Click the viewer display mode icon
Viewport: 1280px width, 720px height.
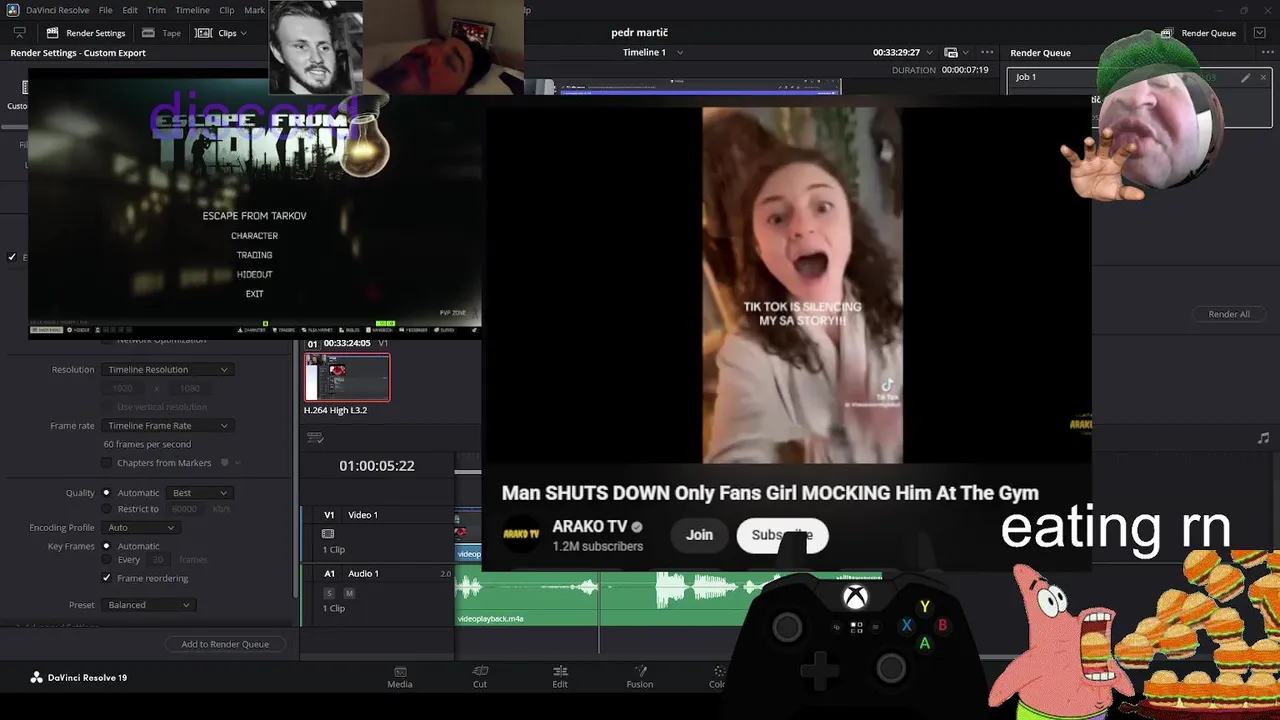point(952,52)
